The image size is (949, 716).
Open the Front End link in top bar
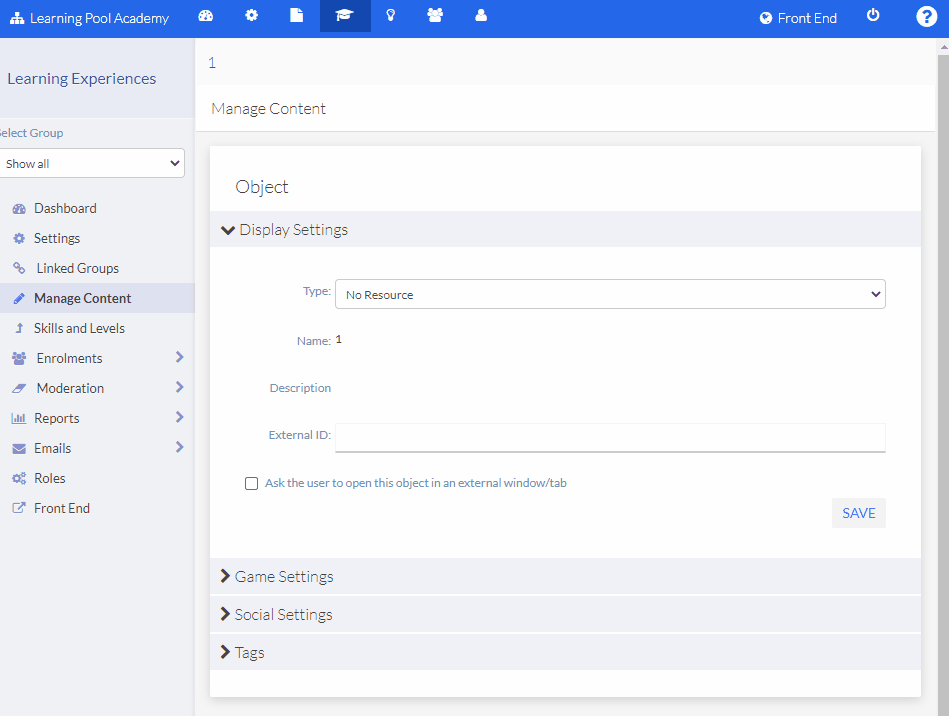[798, 17]
